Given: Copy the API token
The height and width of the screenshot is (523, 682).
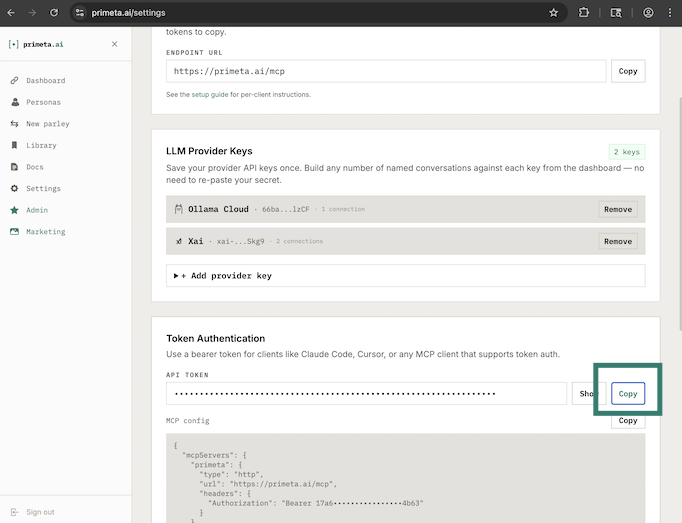Looking at the screenshot, I should pyautogui.click(x=628, y=393).
